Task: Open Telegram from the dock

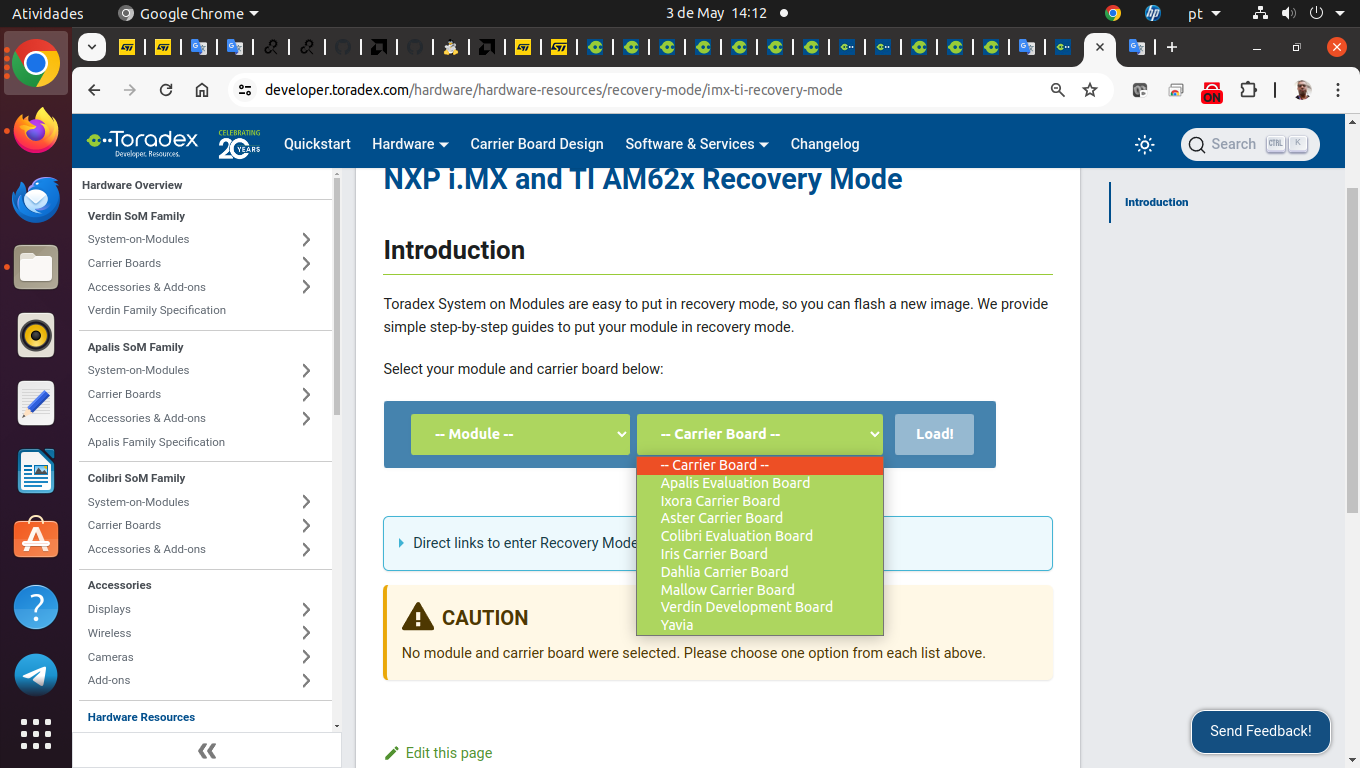Action: 36,675
